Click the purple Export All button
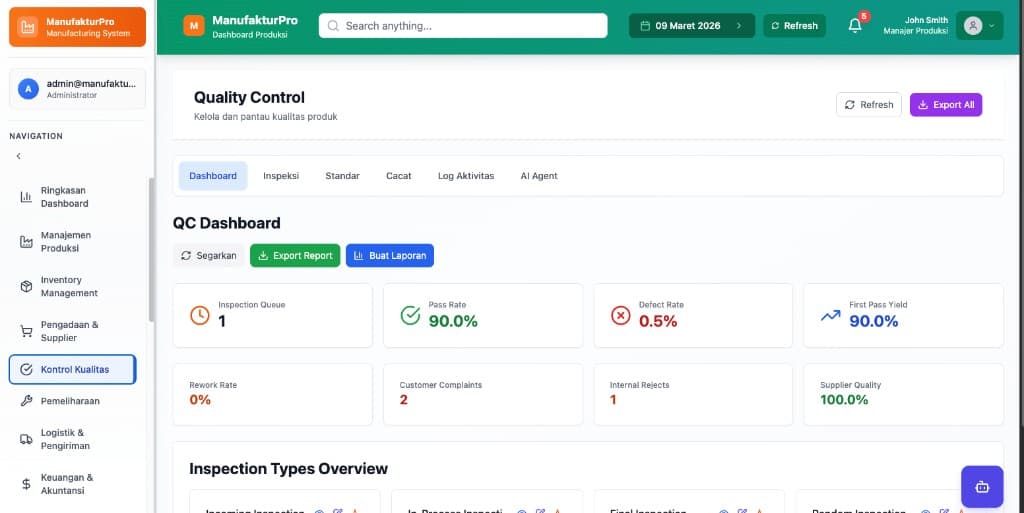The height and width of the screenshot is (513, 1024). click(945, 105)
